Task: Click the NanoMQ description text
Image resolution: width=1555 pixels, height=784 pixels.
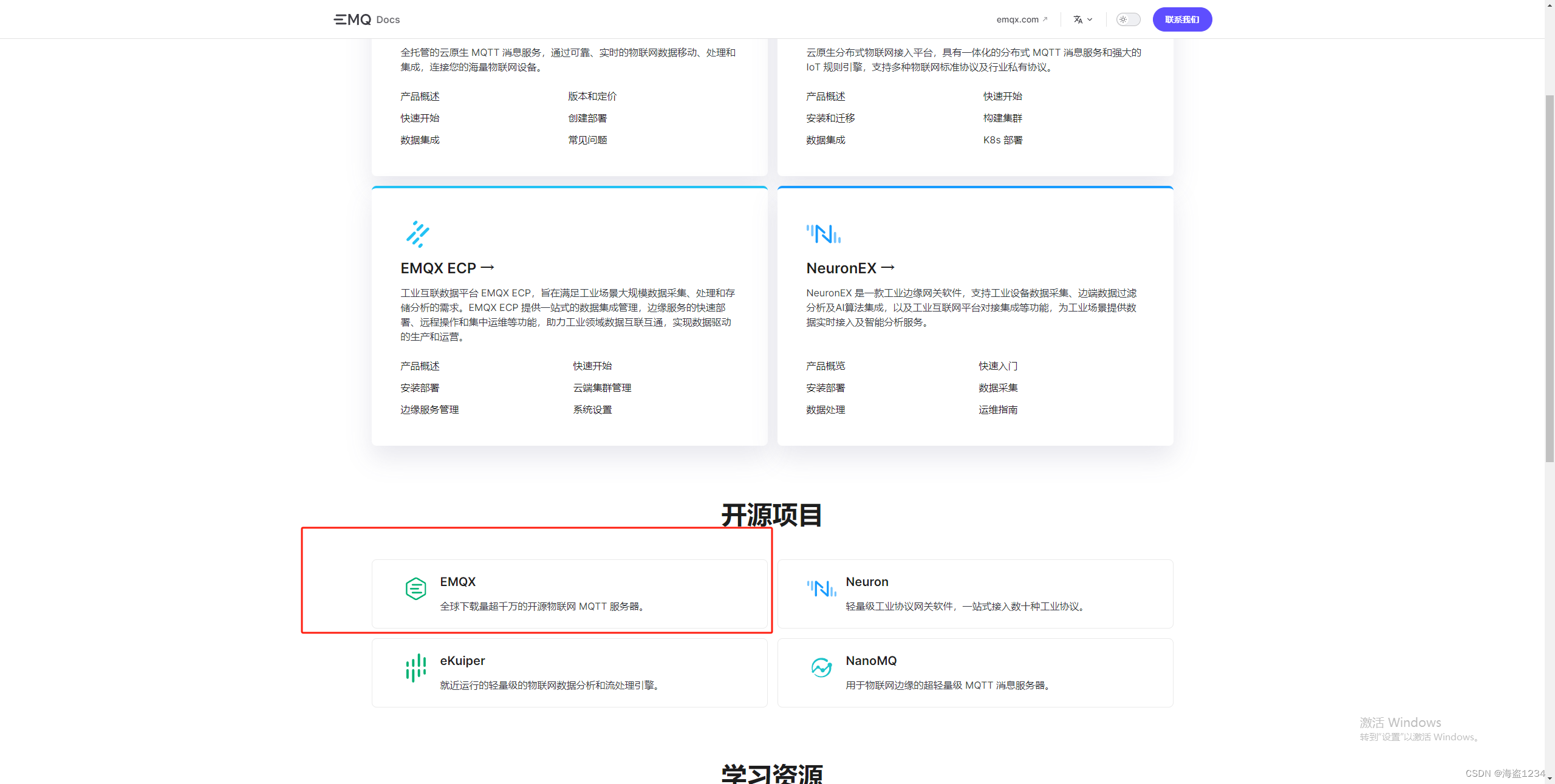Action: coord(950,686)
